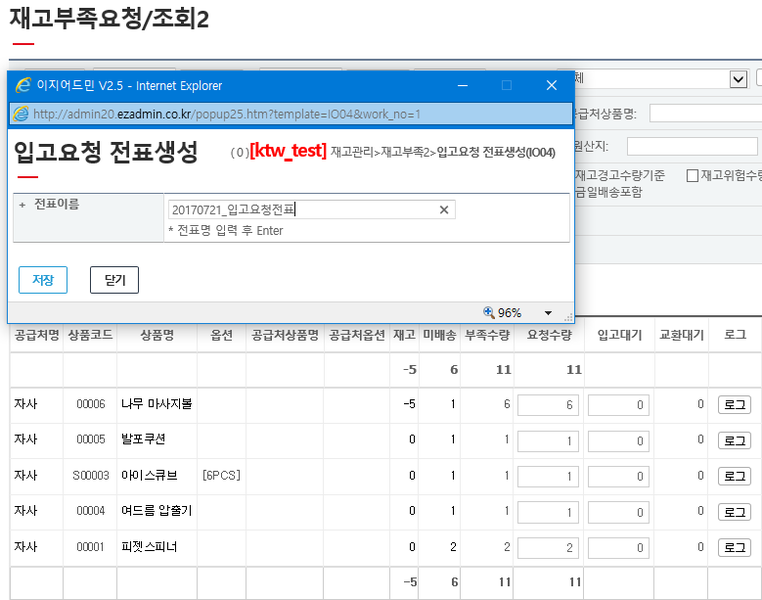Open the 로그 for 피젯스피너
This screenshot has height=600, width=762.
(734, 547)
